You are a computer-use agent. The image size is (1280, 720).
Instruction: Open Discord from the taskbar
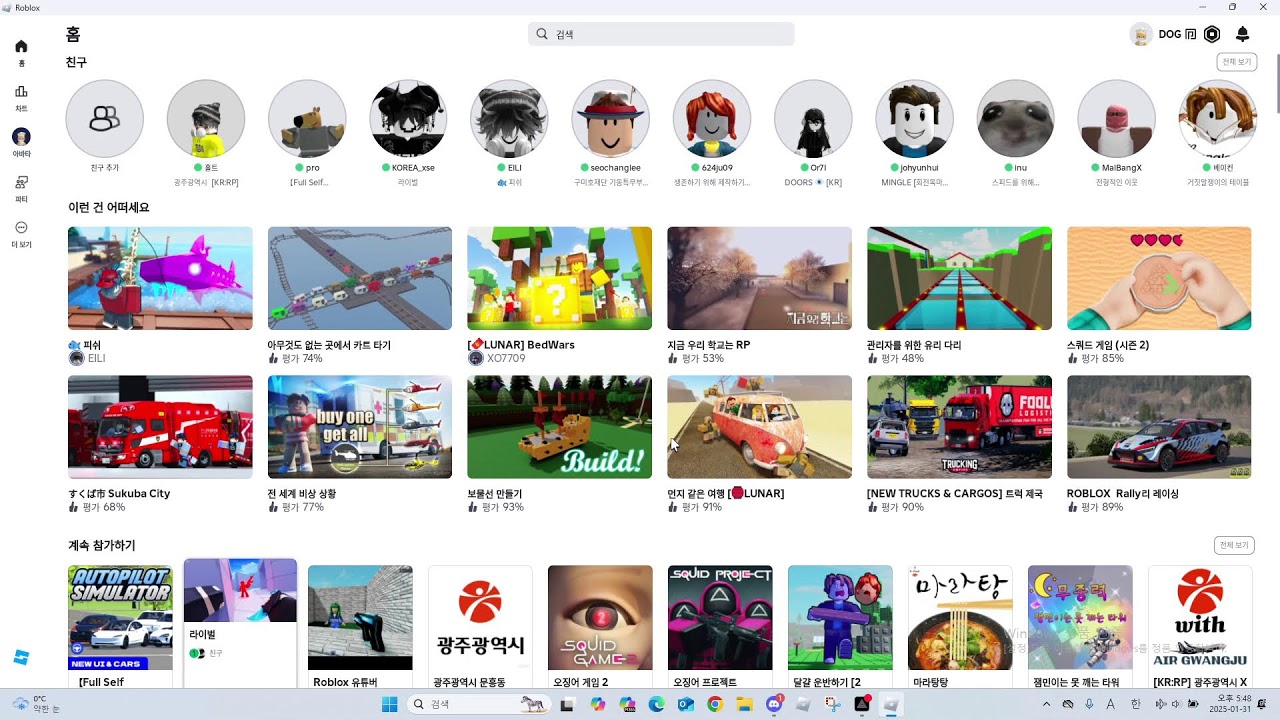click(x=773, y=704)
